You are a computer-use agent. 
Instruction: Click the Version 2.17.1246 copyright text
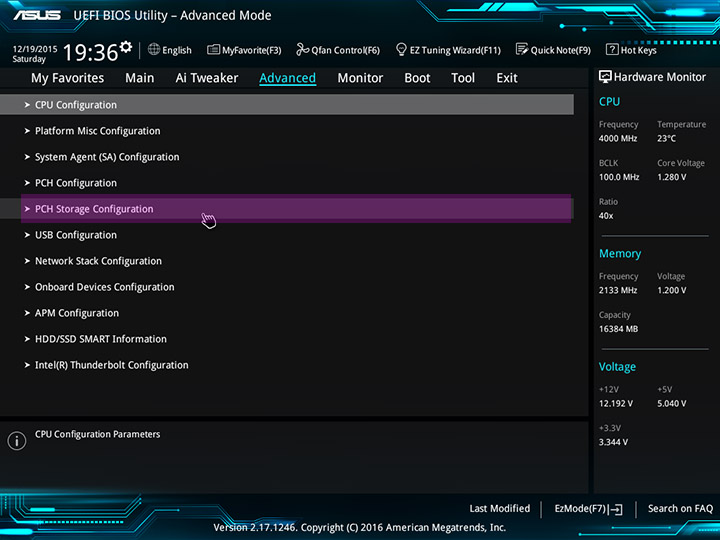(360, 528)
